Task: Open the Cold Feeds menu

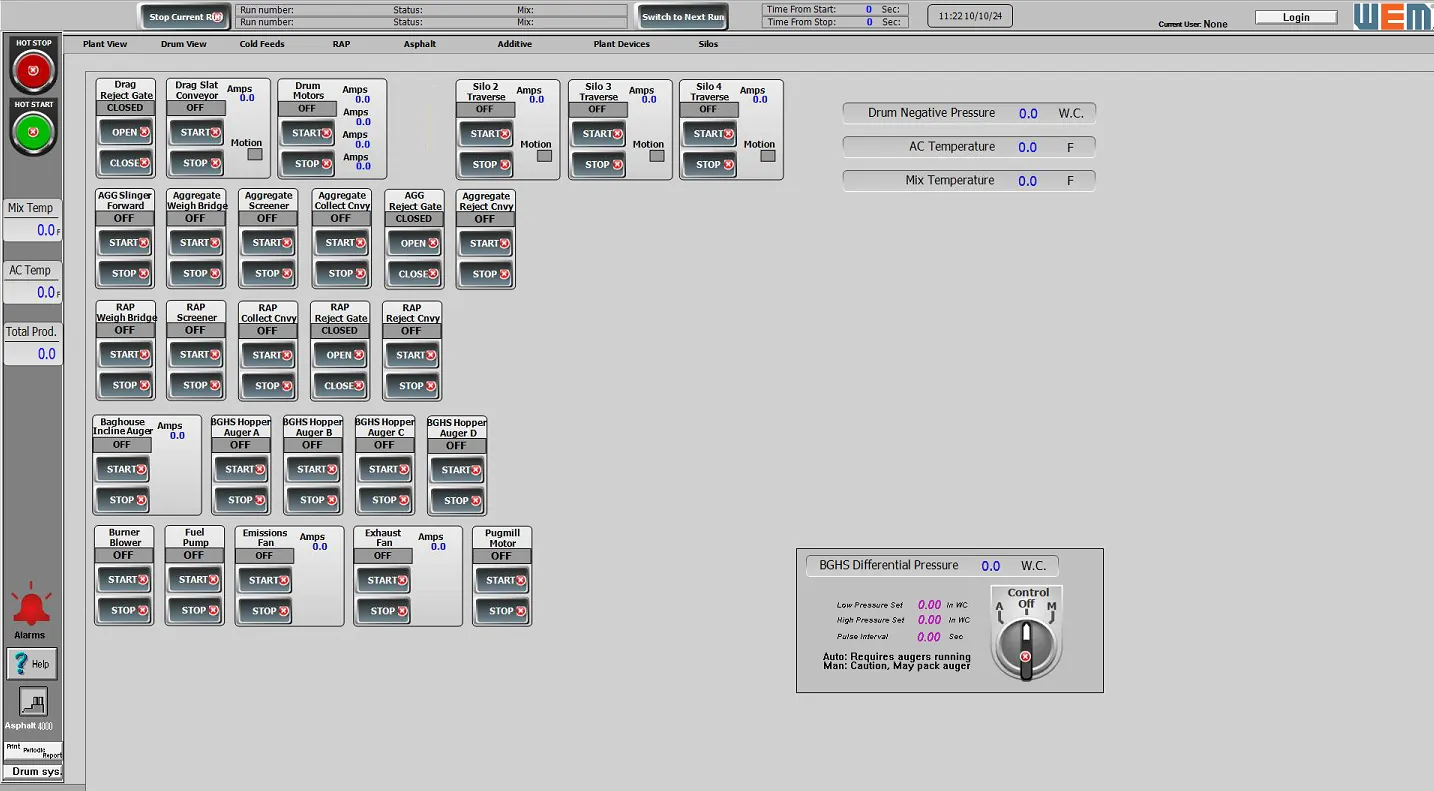Action: 262,44
